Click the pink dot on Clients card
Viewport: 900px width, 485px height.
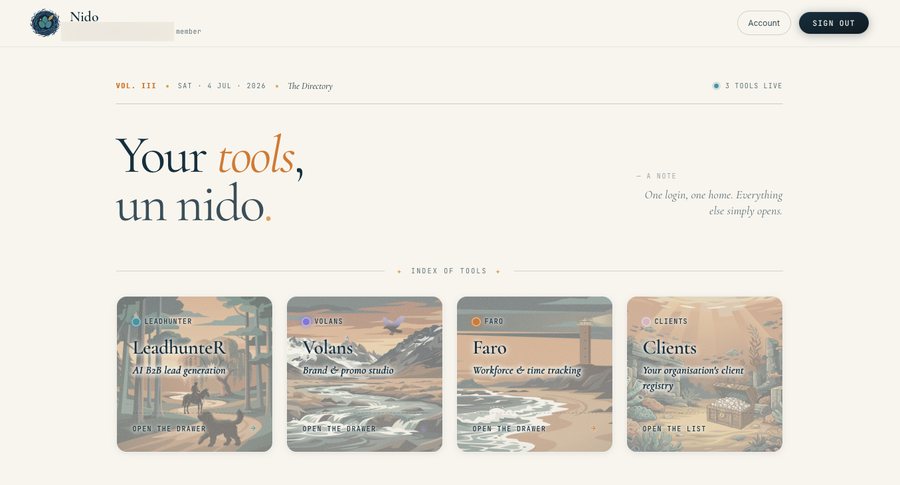(646, 321)
